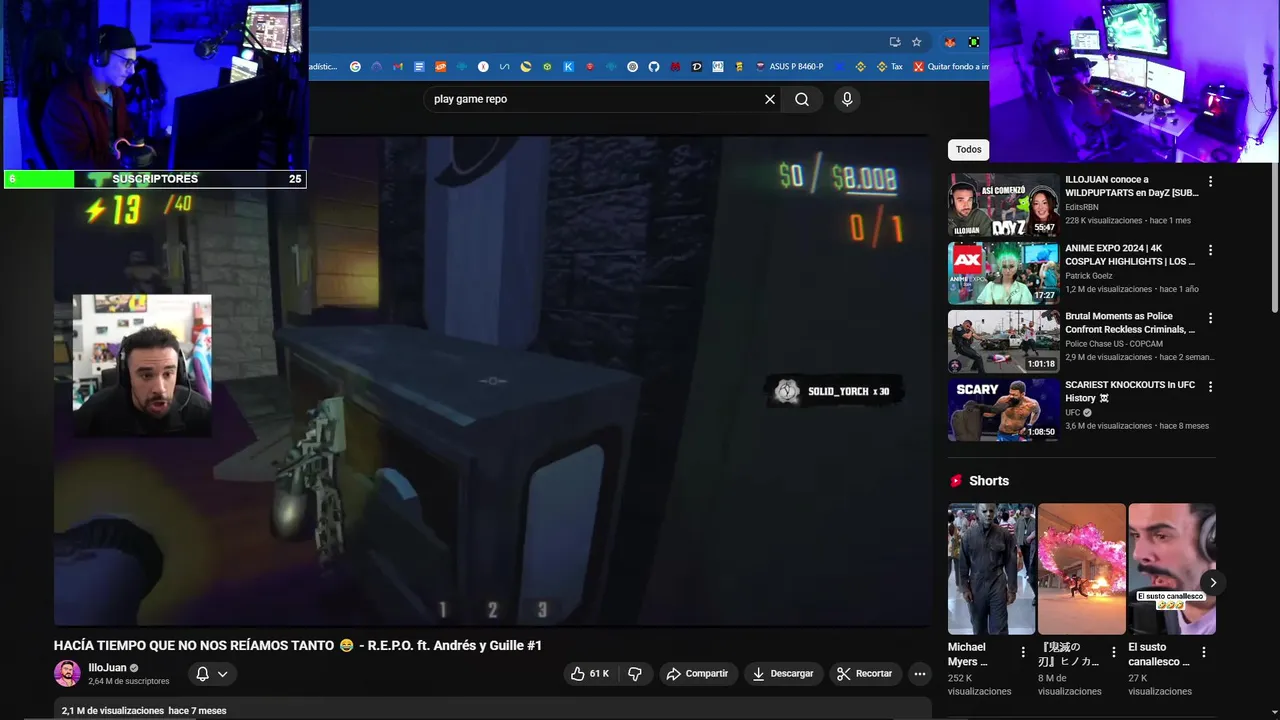Open the GitHub bookmark
1280x720 pixels.
point(654,67)
